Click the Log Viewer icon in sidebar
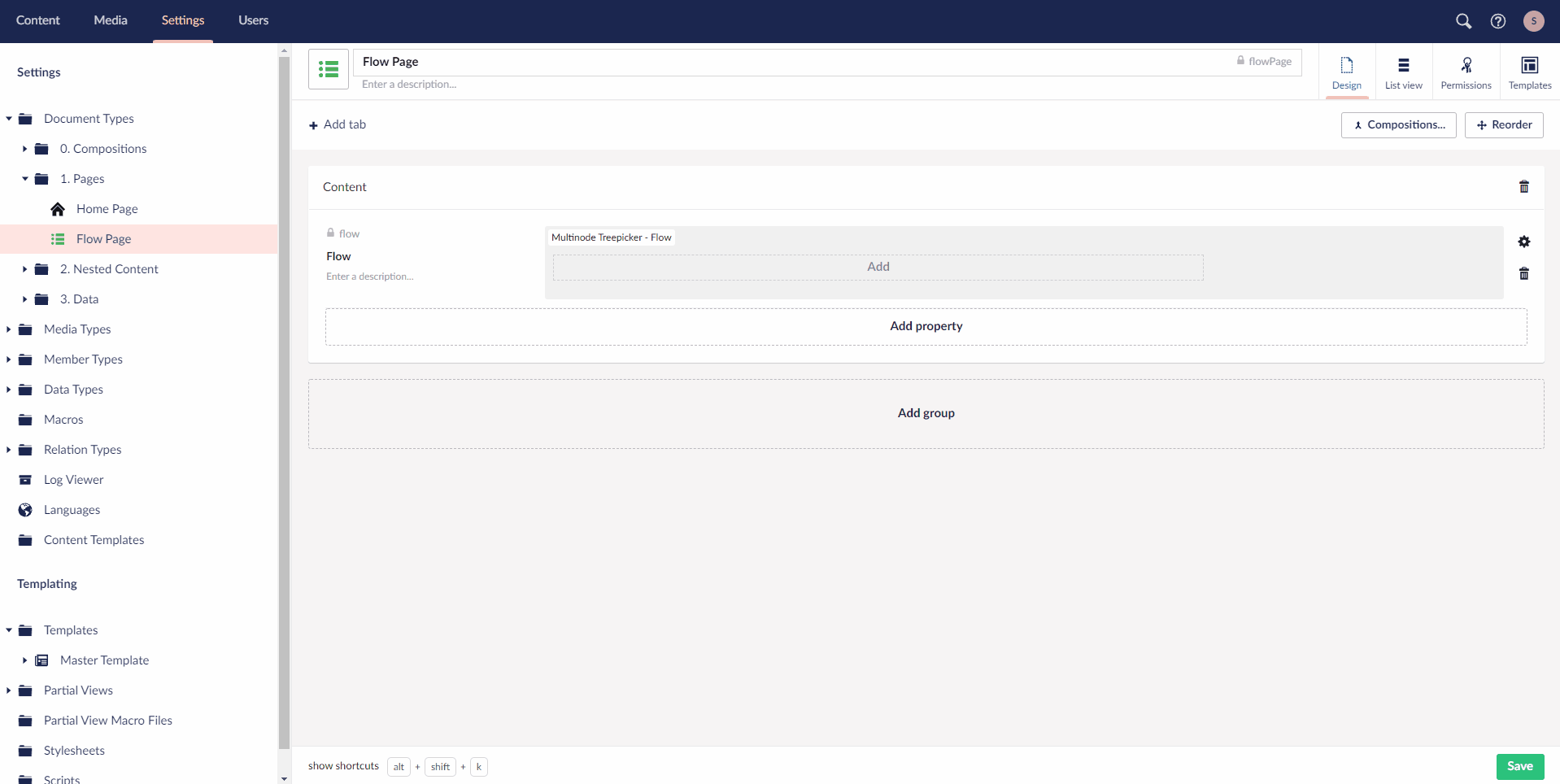 (x=25, y=479)
